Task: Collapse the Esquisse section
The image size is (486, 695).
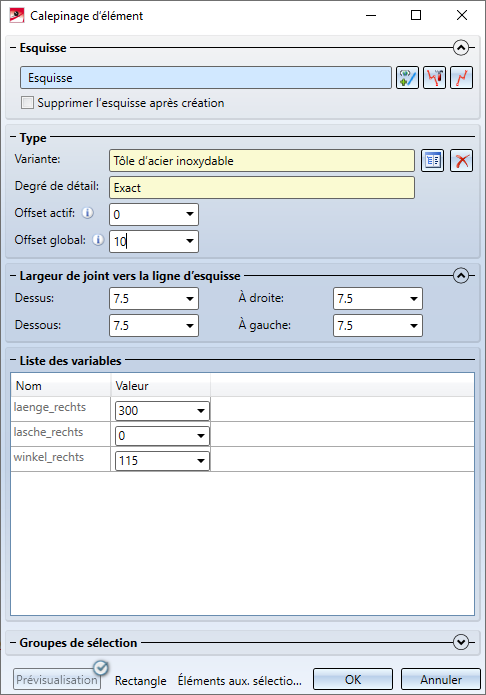Action: pos(461,47)
